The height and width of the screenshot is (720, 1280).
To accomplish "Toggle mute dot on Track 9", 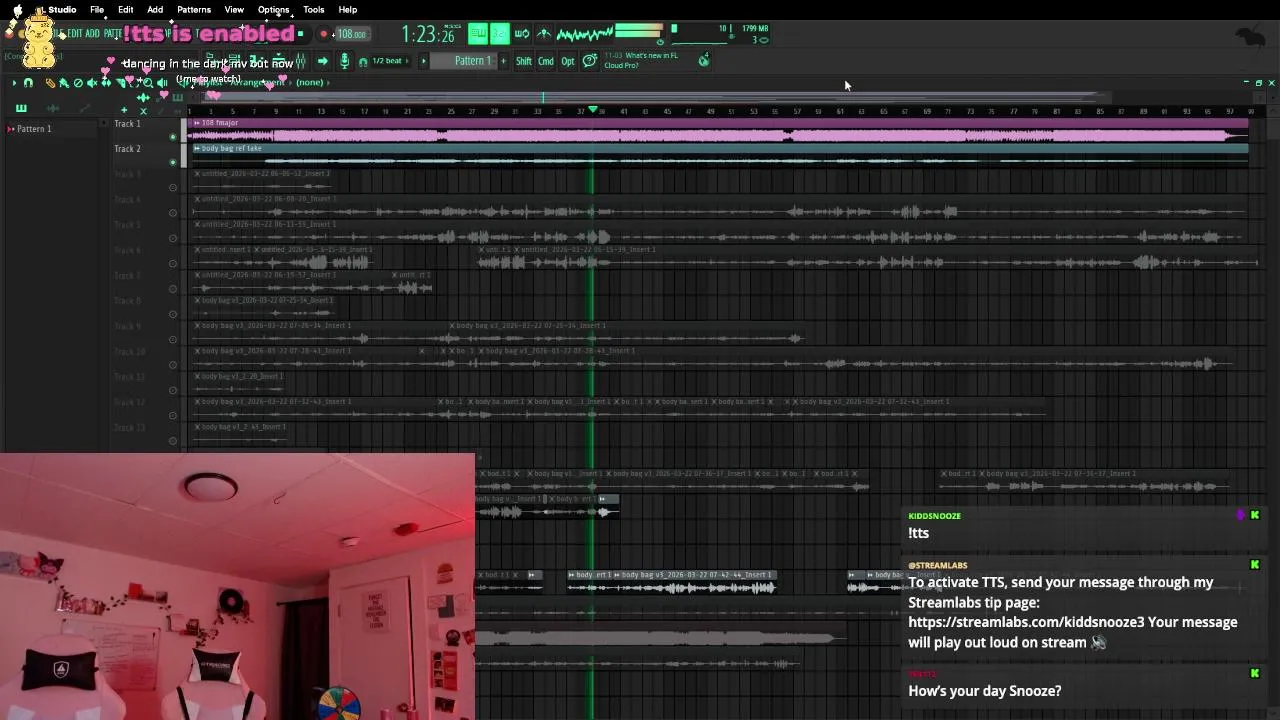I will [173, 340].
